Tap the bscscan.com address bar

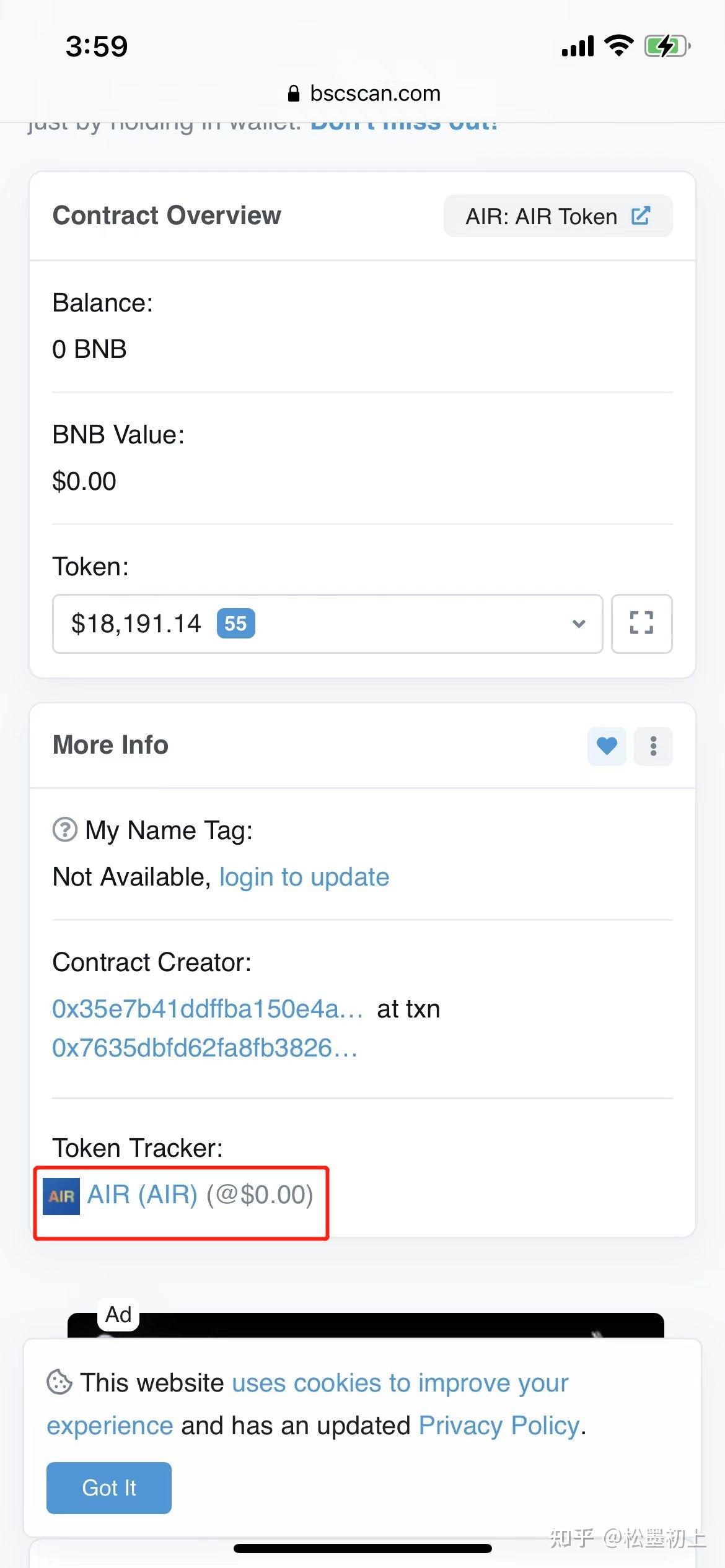pos(375,94)
